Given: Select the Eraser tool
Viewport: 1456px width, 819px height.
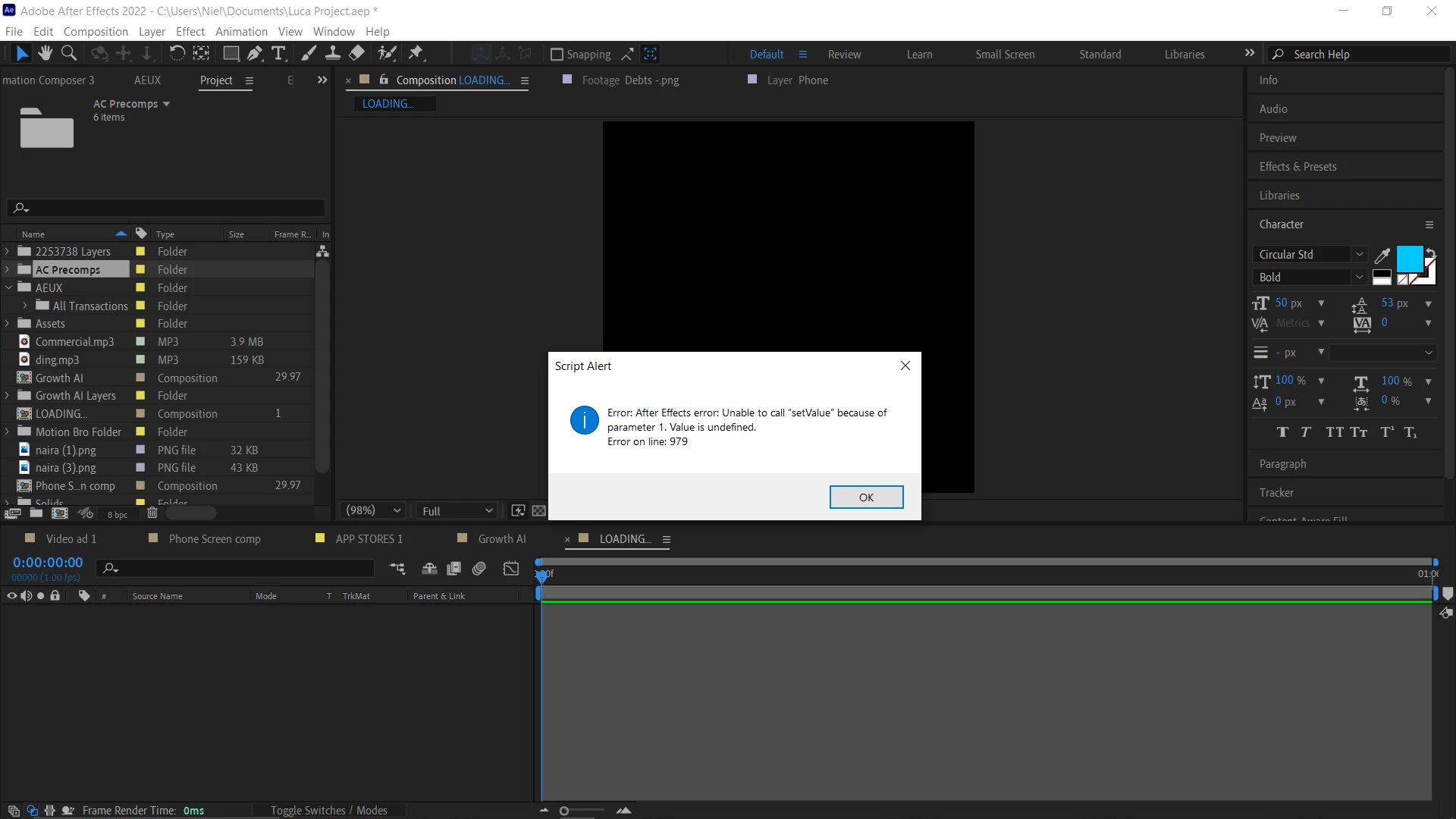Looking at the screenshot, I should [356, 53].
